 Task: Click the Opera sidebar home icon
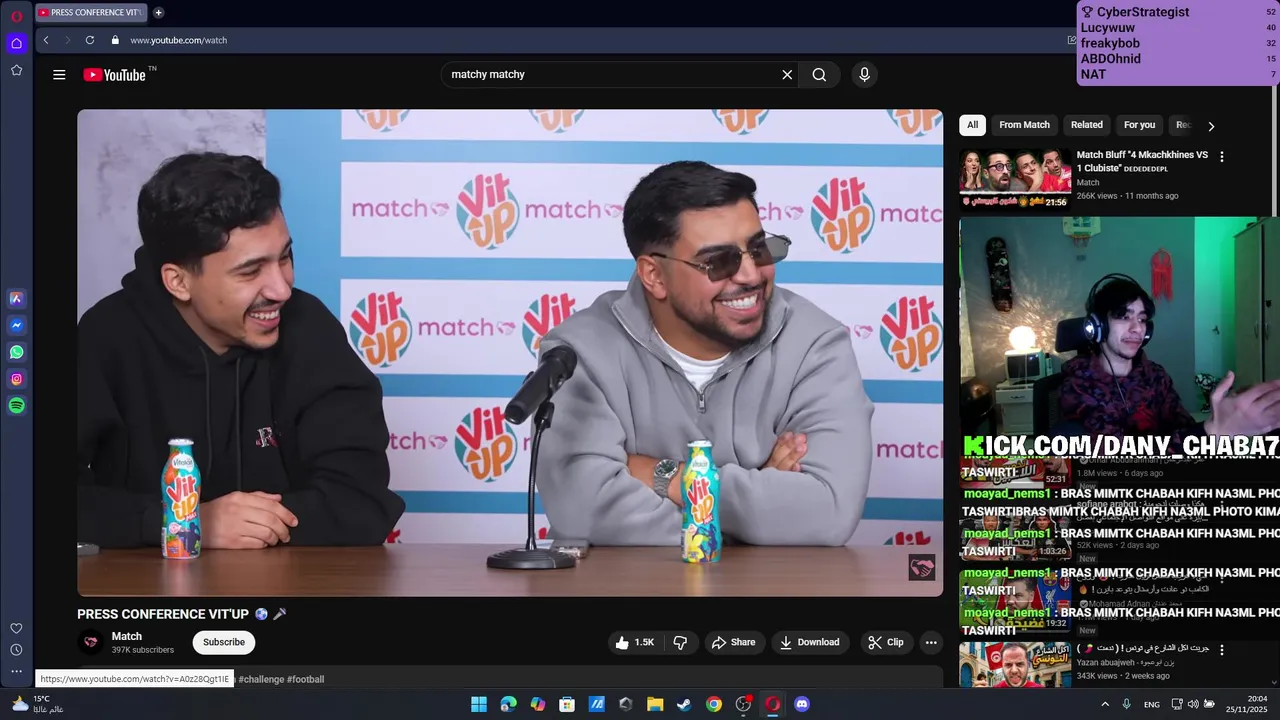tap(16, 43)
